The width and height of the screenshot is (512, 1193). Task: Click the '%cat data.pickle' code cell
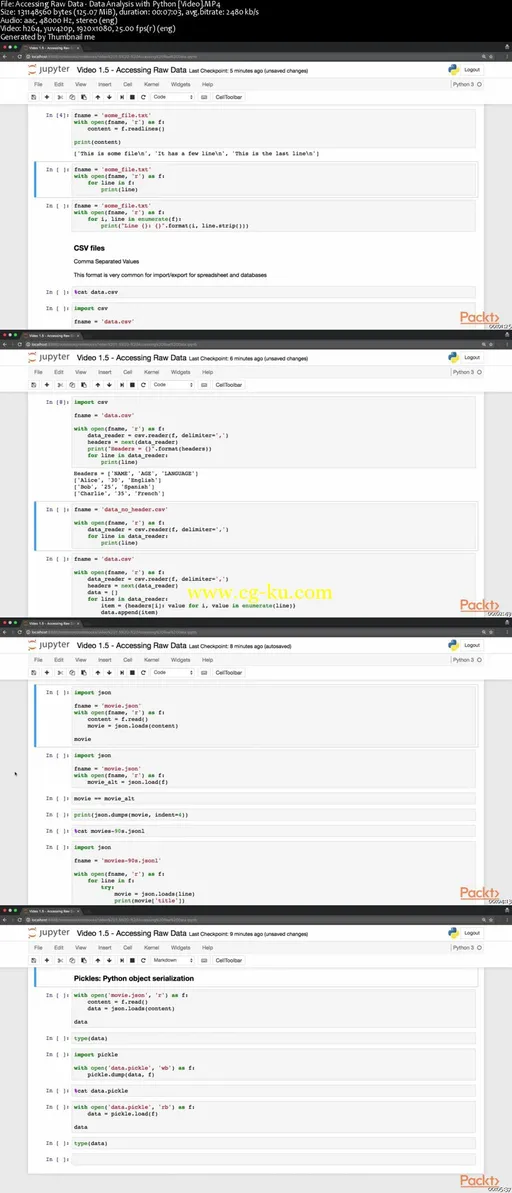coord(274,1090)
